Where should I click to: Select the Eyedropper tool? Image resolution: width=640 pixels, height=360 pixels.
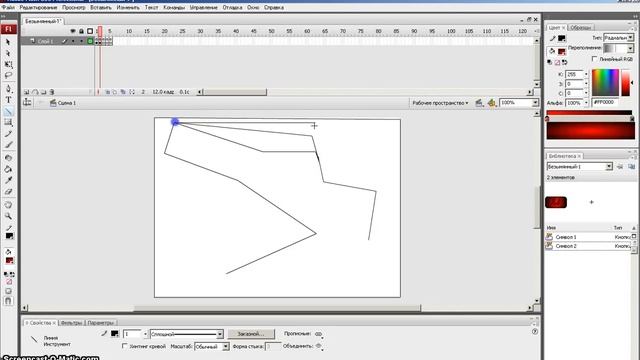click(x=8, y=180)
